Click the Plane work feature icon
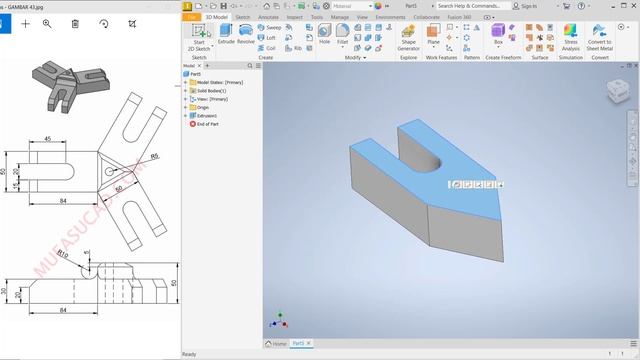Viewport: 640px width, 360px height. point(433,31)
